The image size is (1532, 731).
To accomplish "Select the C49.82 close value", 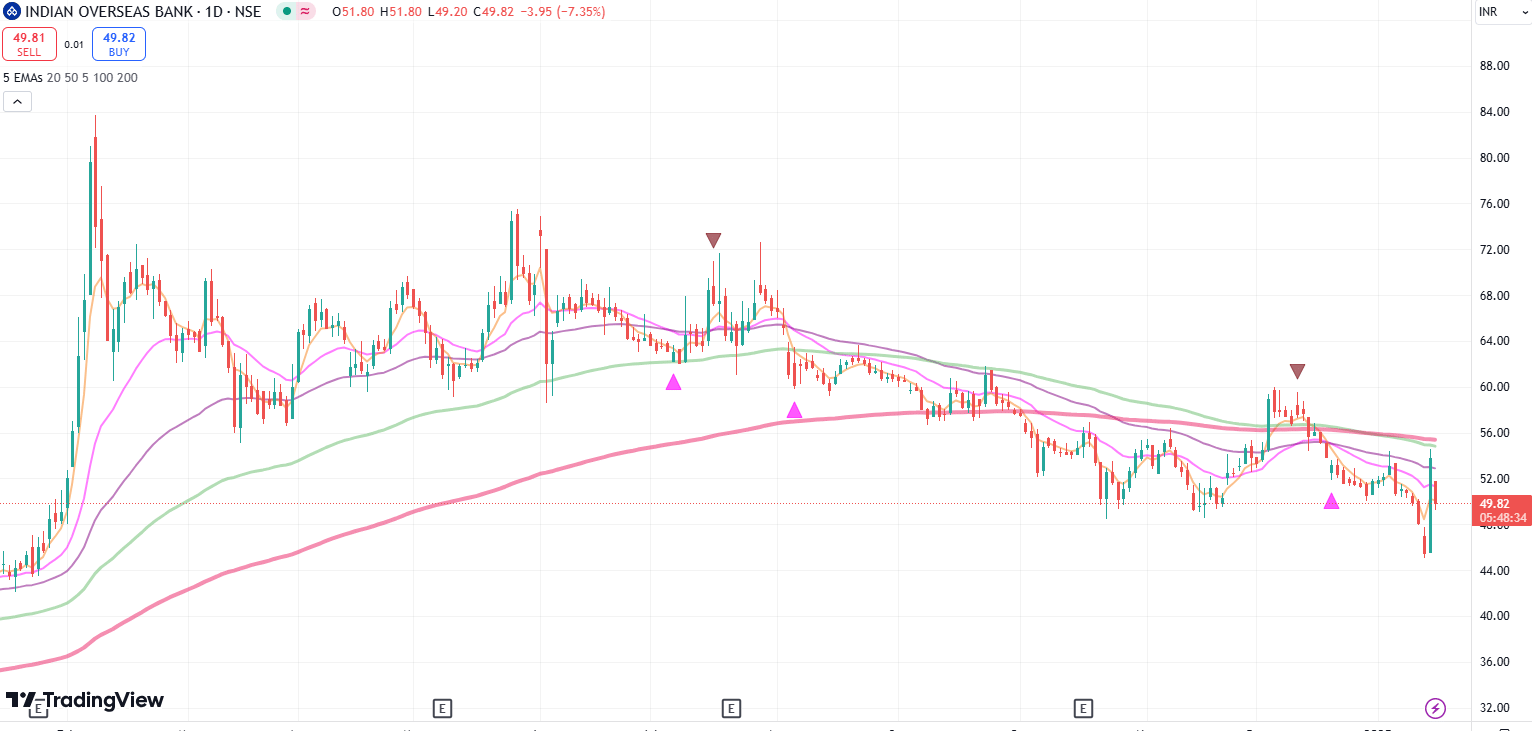I will (x=493, y=12).
